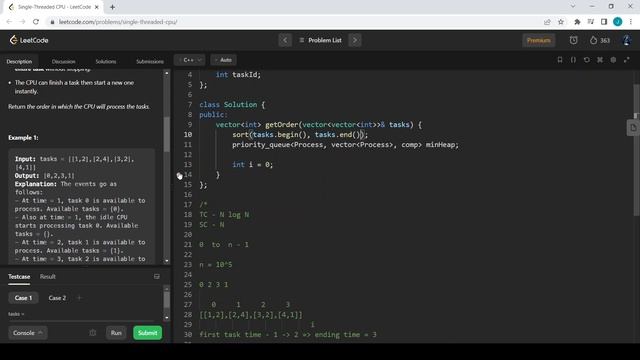Open the Problem List
The image size is (640, 360).
[x=320, y=40]
